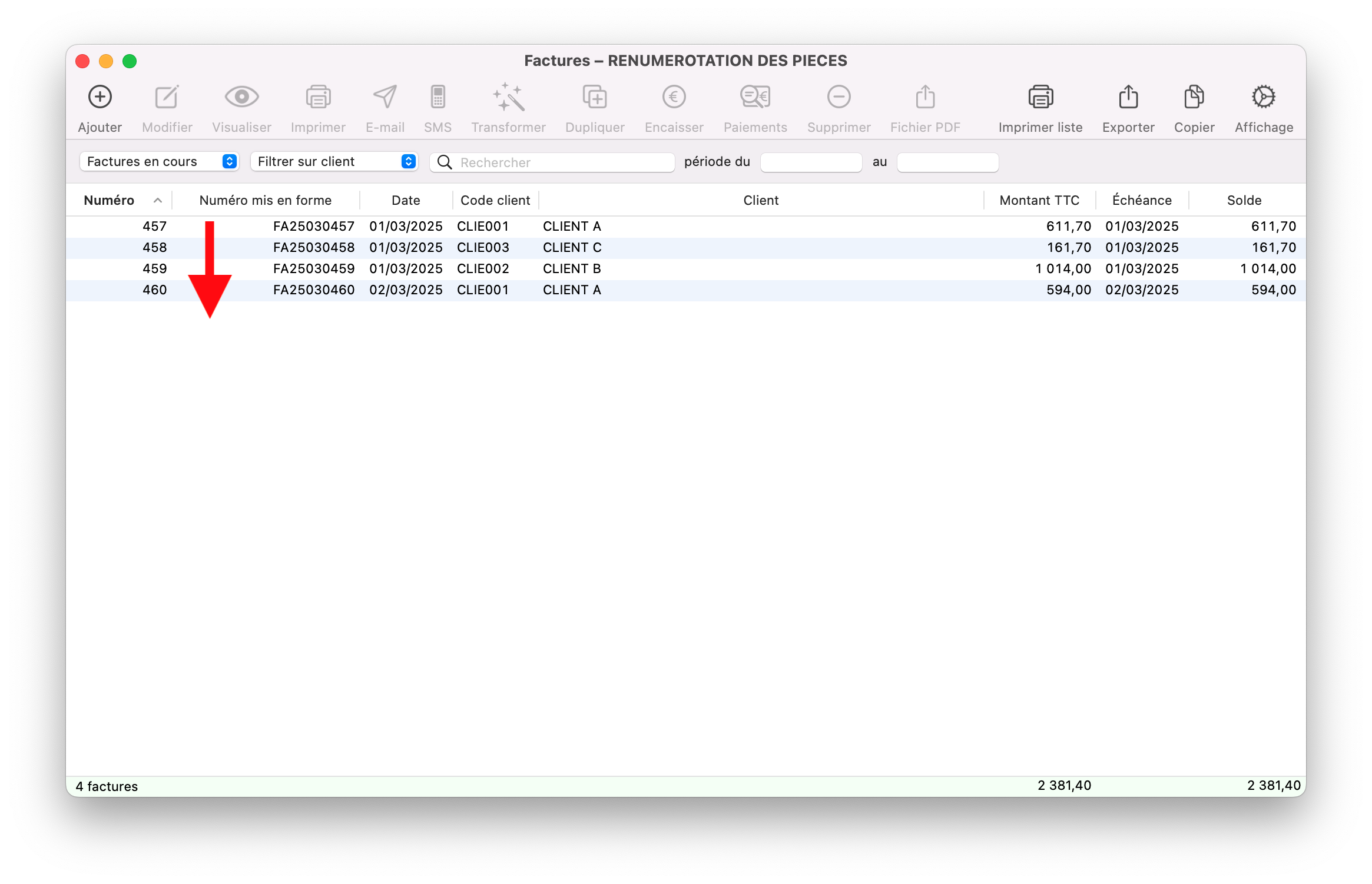The height and width of the screenshot is (884, 1372).
Task: Click the Visualiser eye icon
Action: (x=241, y=97)
